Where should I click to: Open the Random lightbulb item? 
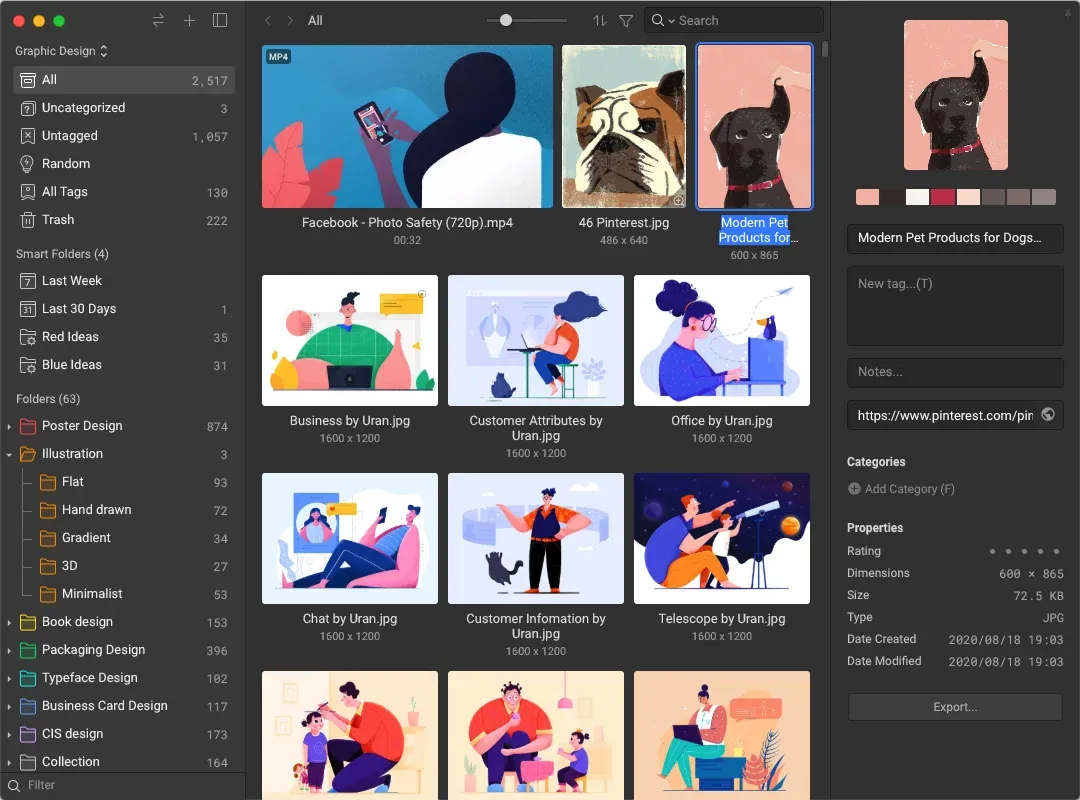(124, 164)
